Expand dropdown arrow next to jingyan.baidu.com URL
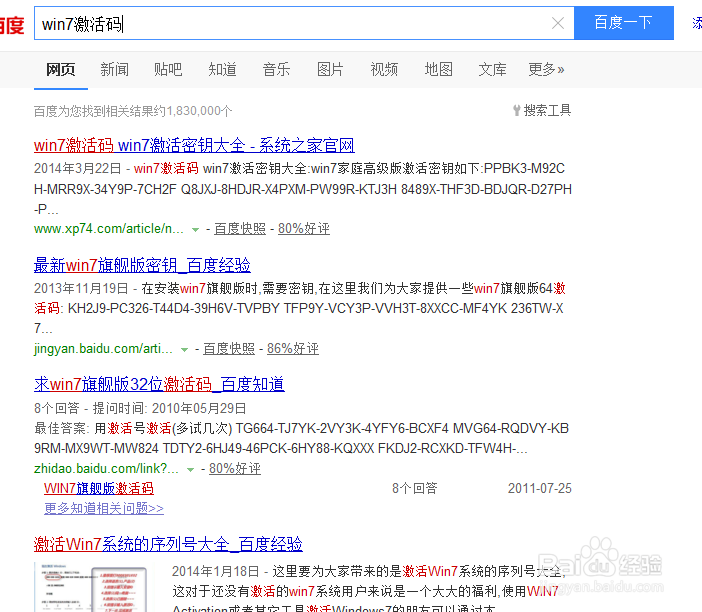 point(184,350)
